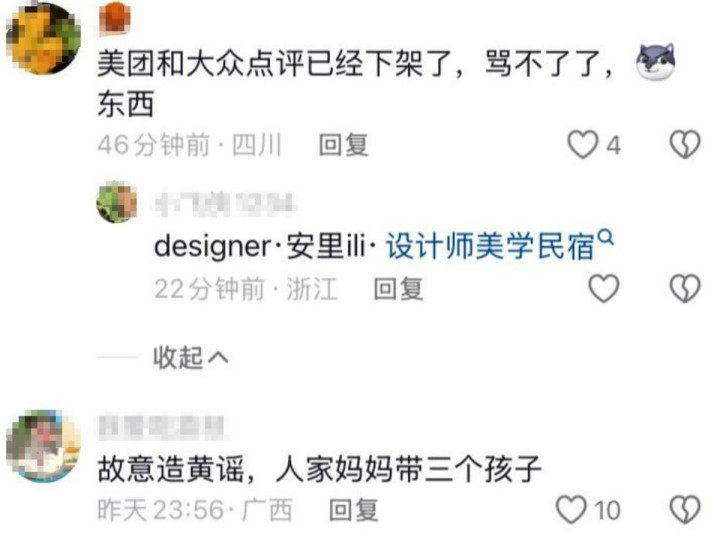Dislike the Sichuan comment via broken heart
This screenshot has height=547, width=720.
(x=685, y=145)
